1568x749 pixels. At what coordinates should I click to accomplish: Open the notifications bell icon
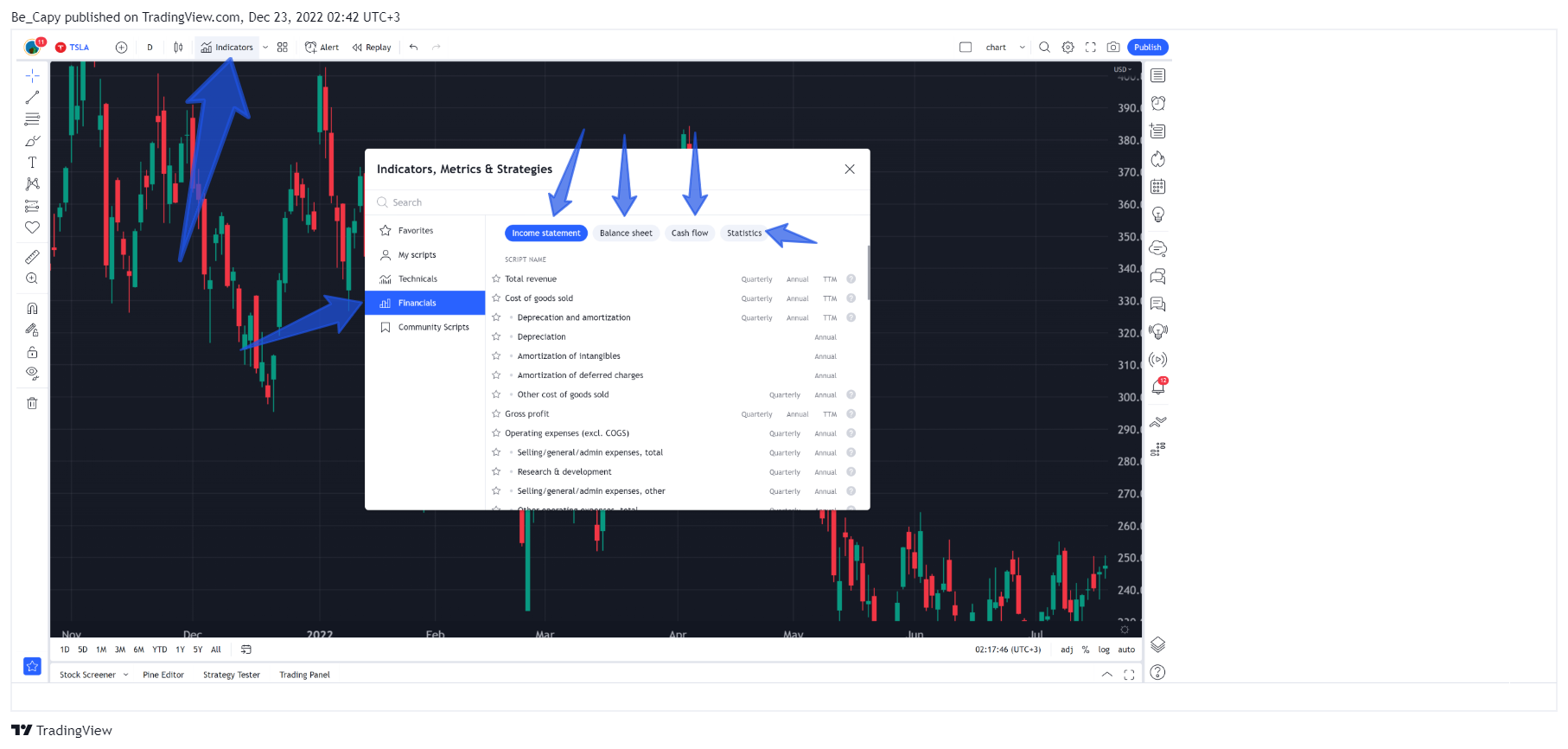1158,387
